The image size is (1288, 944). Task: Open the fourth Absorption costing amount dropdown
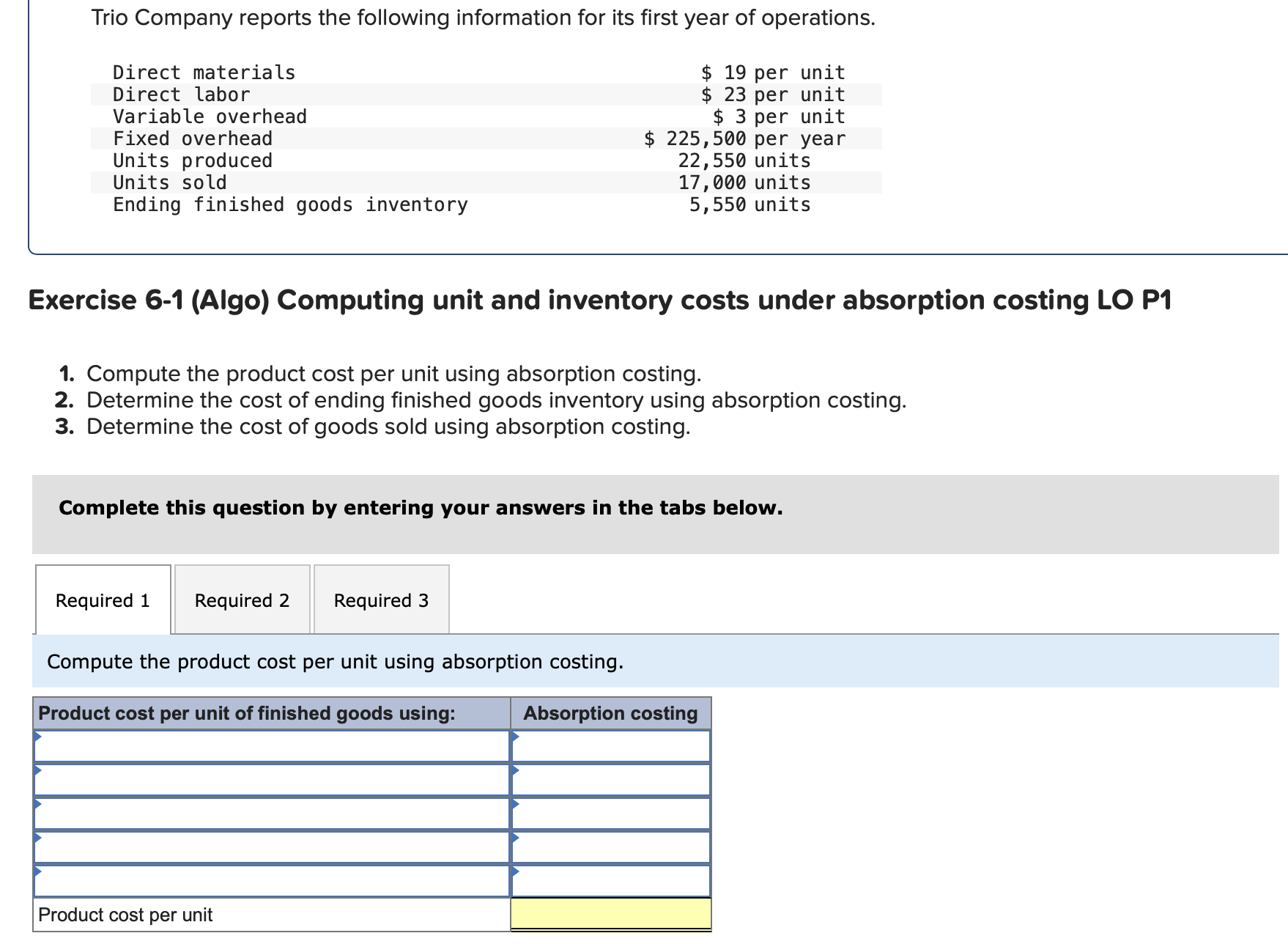tap(610, 847)
